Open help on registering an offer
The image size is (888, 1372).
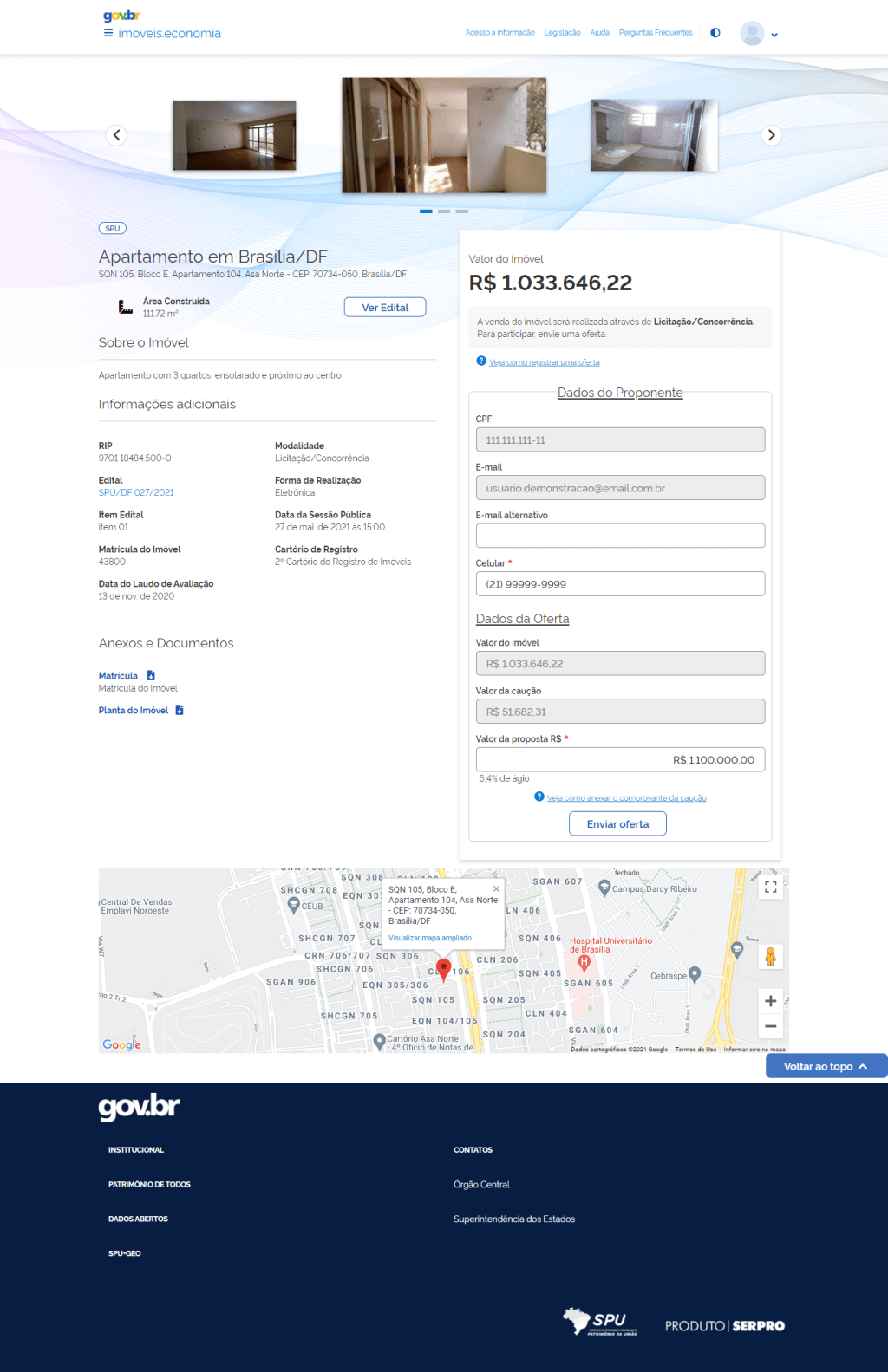coord(544,362)
